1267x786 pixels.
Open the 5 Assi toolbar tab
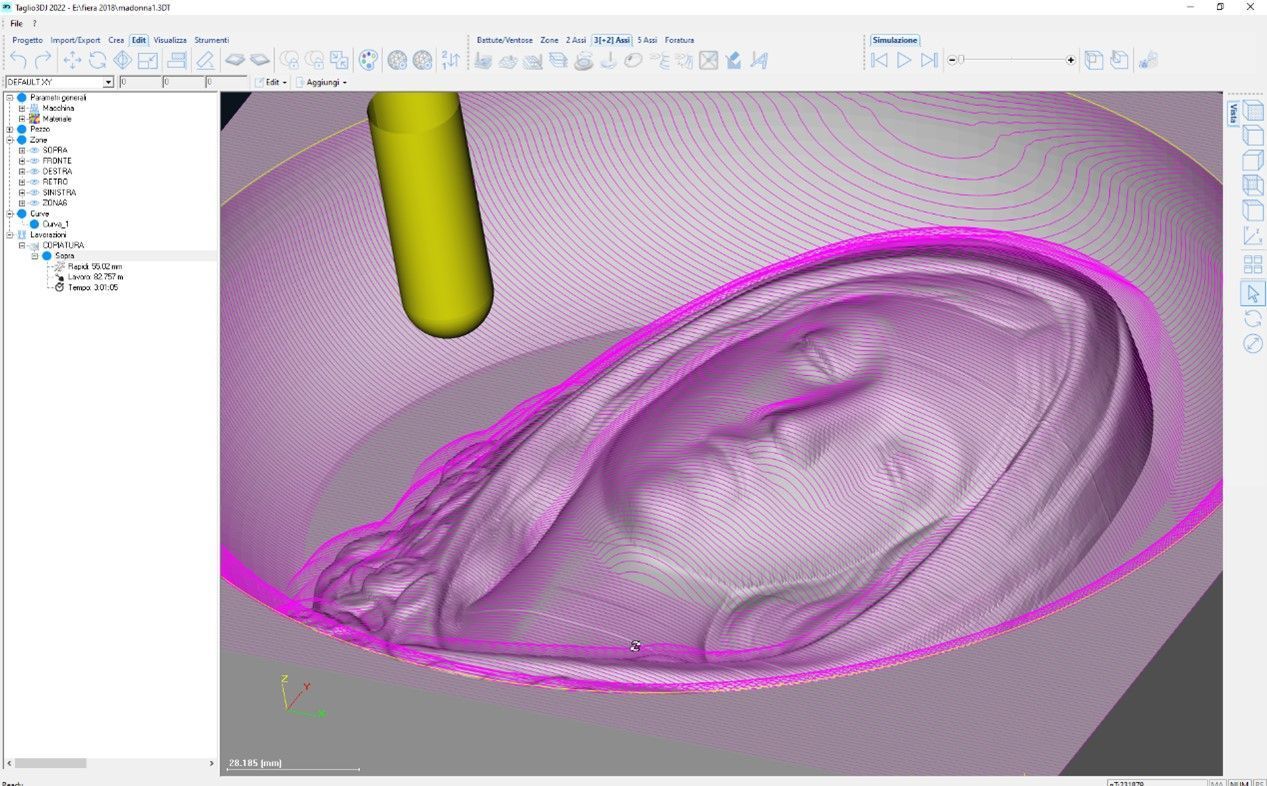click(x=647, y=40)
